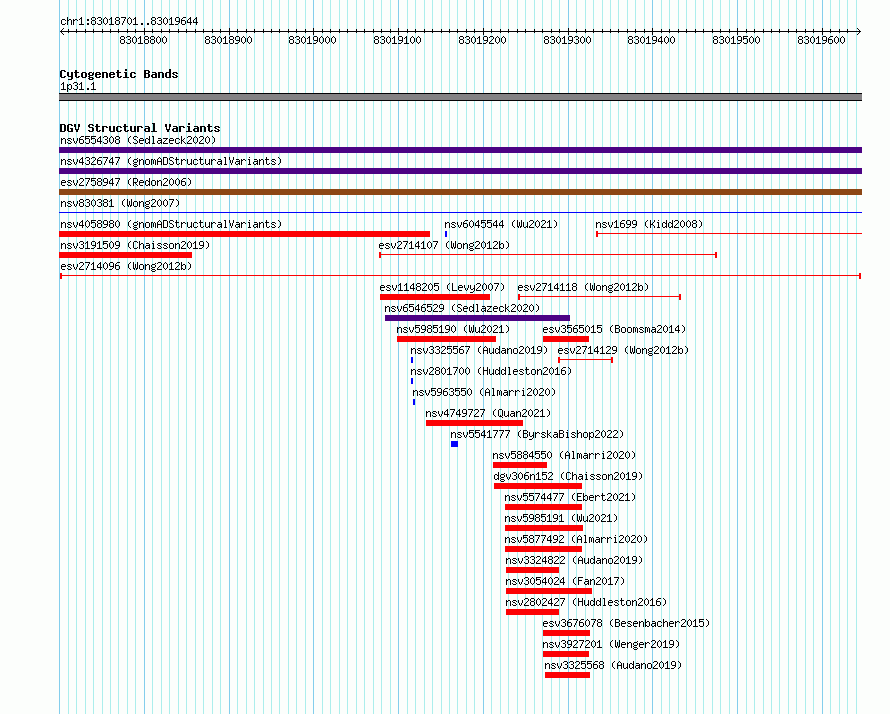Click the nsv6045544 (Wu2021) label
The width and height of the screenshot is (890, 714).
coord(501,224)
